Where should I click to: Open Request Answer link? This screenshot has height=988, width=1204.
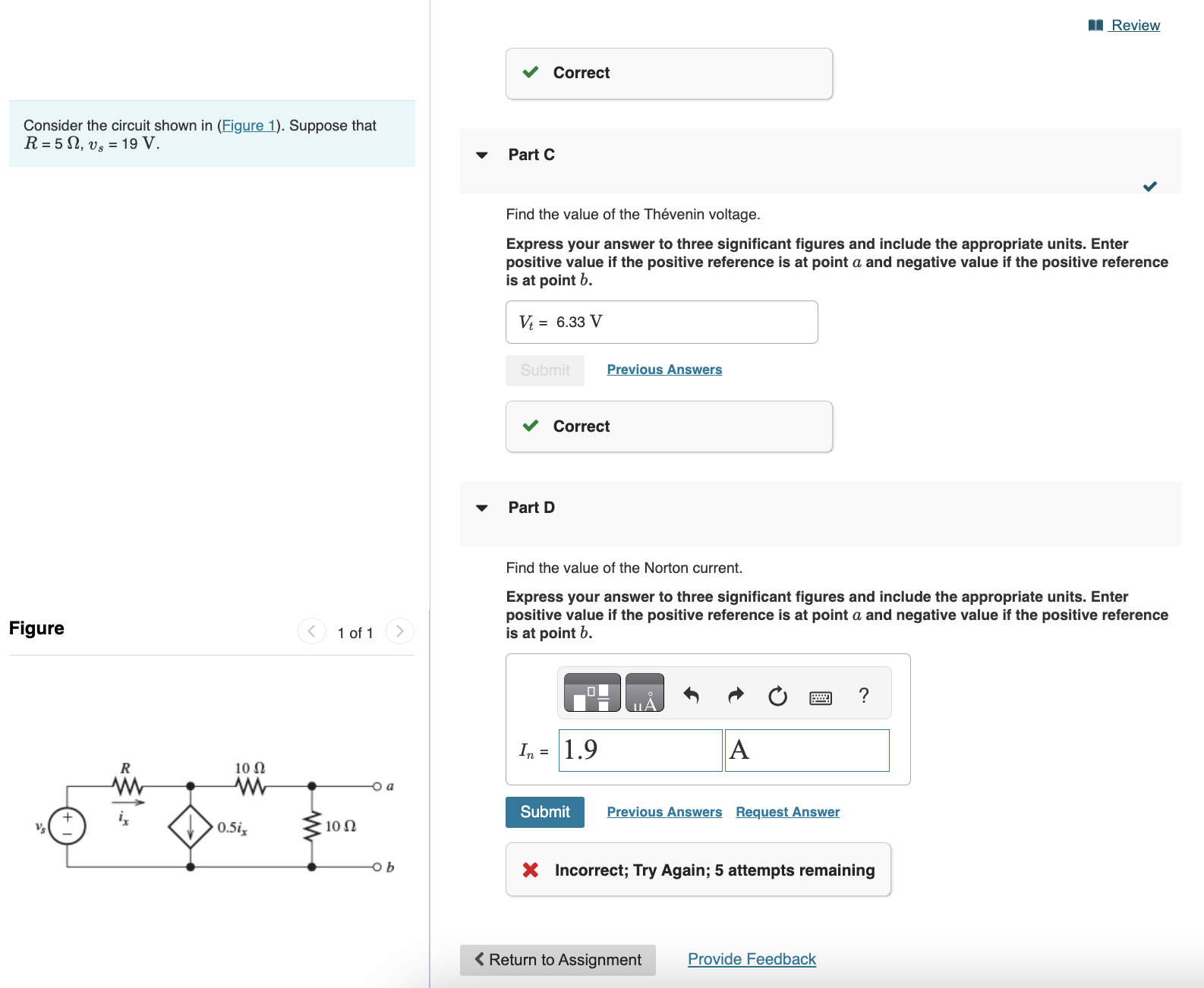(x=788, y=812)
